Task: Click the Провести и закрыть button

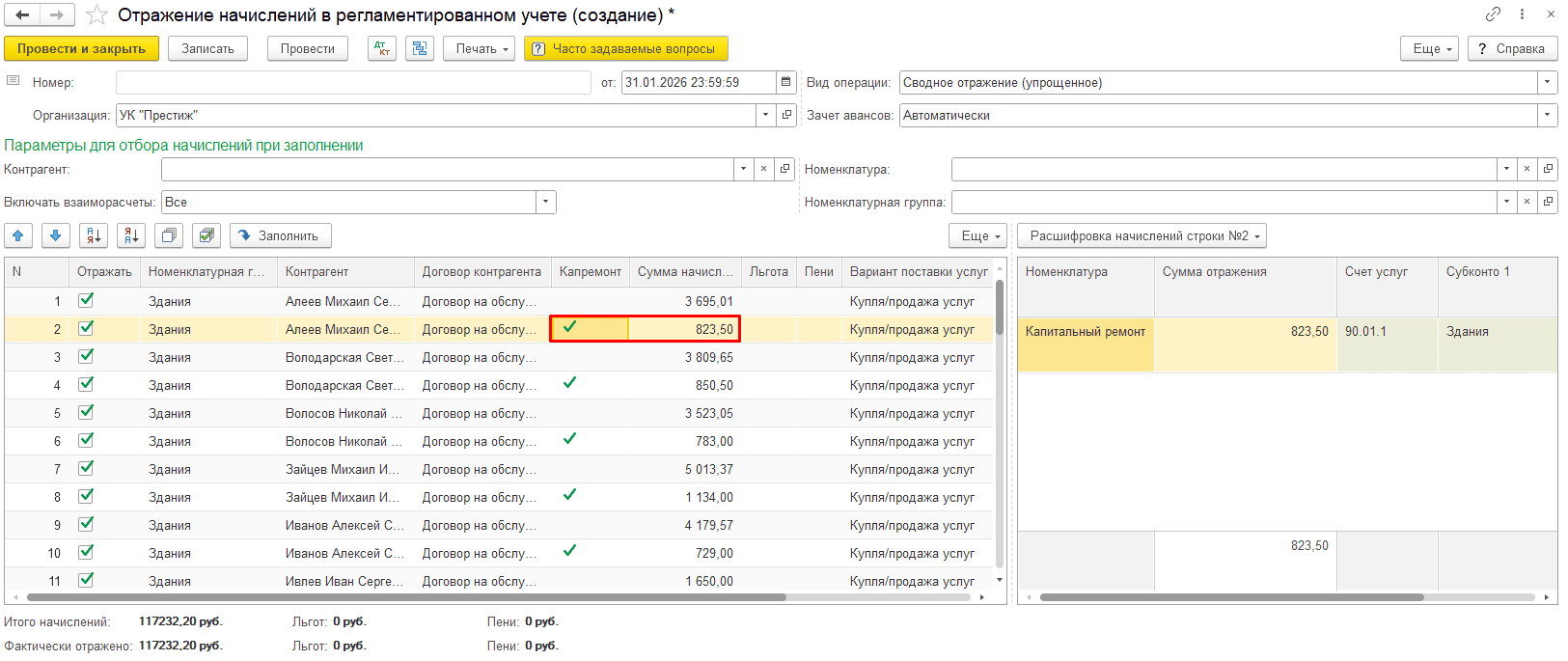Action: (x=81, y=48)
